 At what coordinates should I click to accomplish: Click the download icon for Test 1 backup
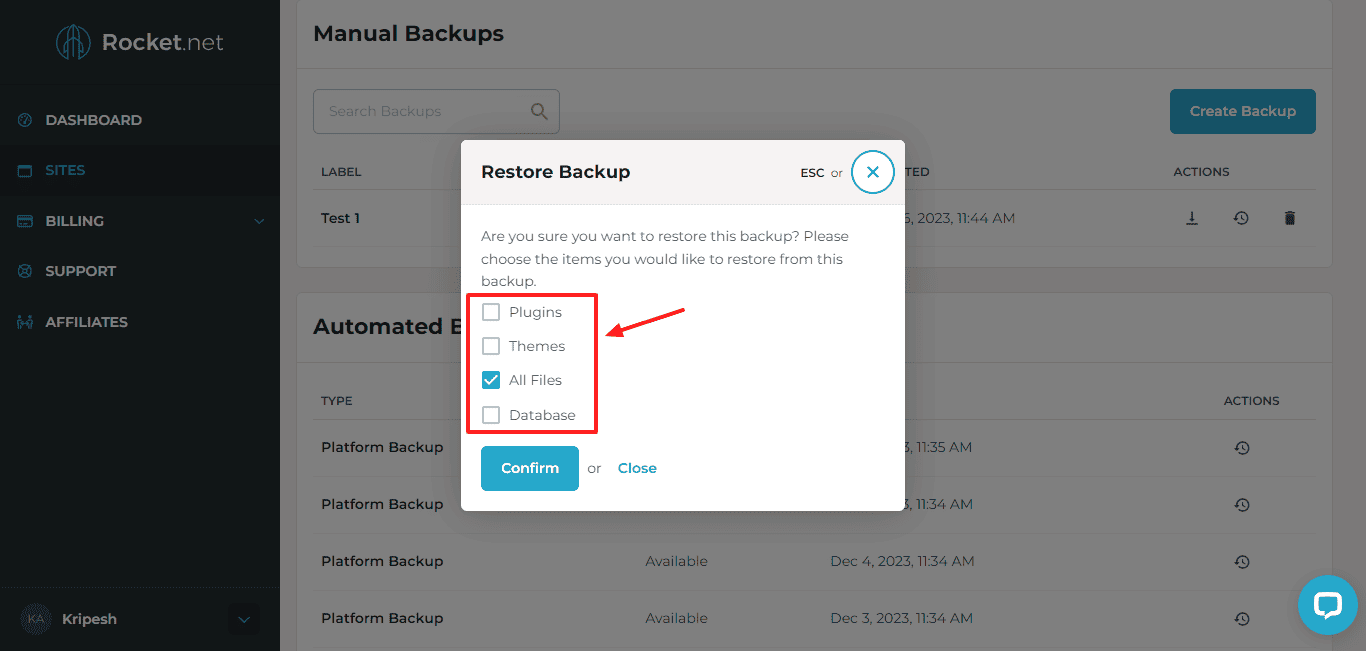pos(1192,218)
